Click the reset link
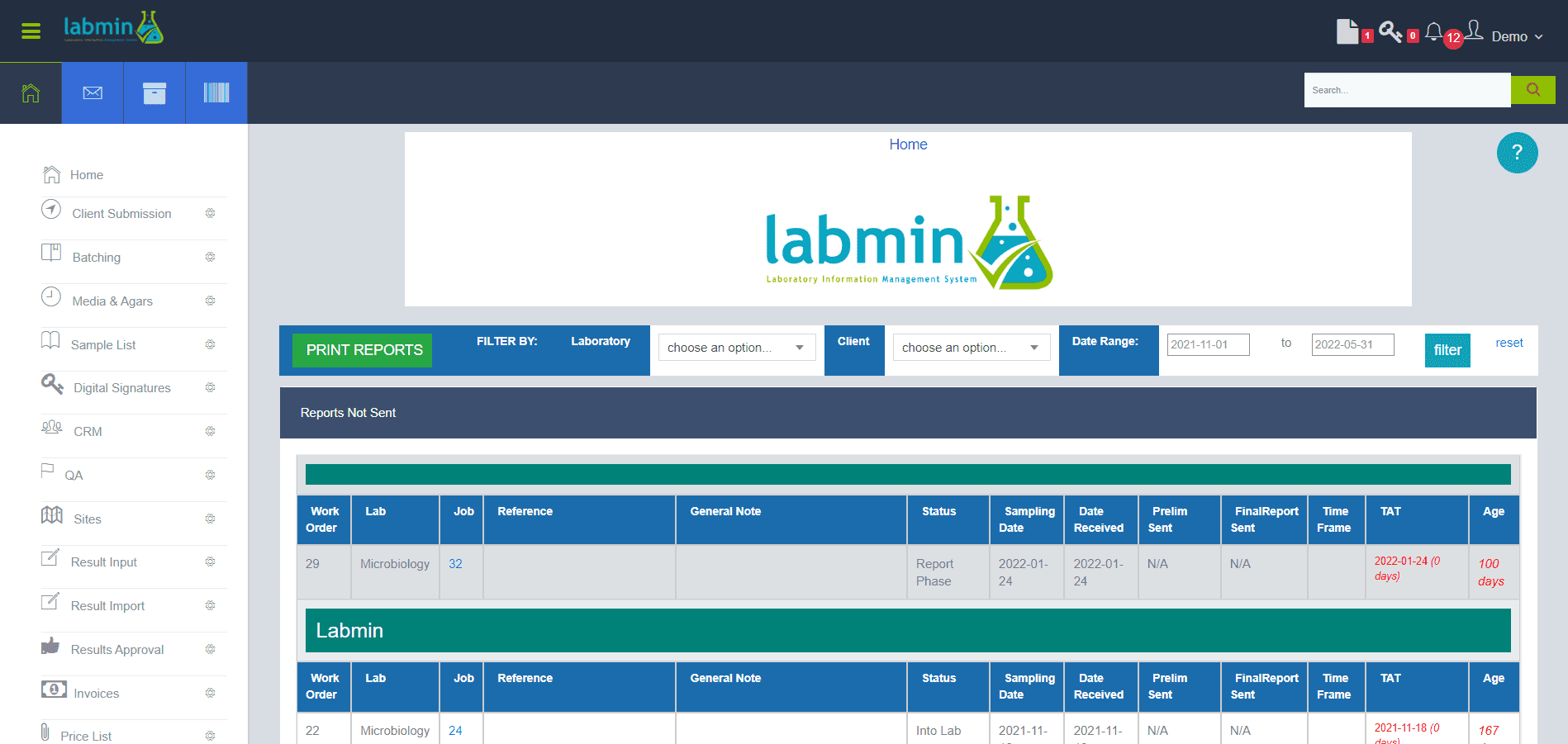 pos(1509,343)
